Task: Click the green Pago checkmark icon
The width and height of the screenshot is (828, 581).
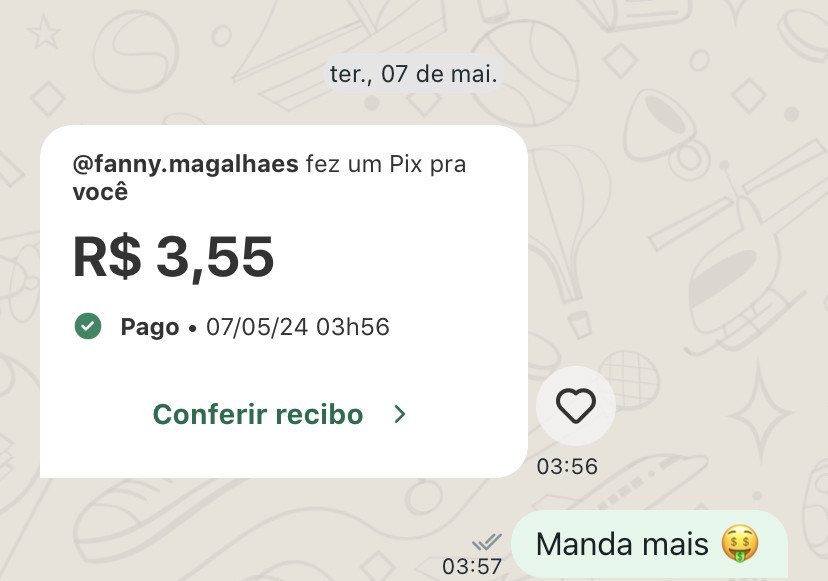Action: tap(87, 327)
